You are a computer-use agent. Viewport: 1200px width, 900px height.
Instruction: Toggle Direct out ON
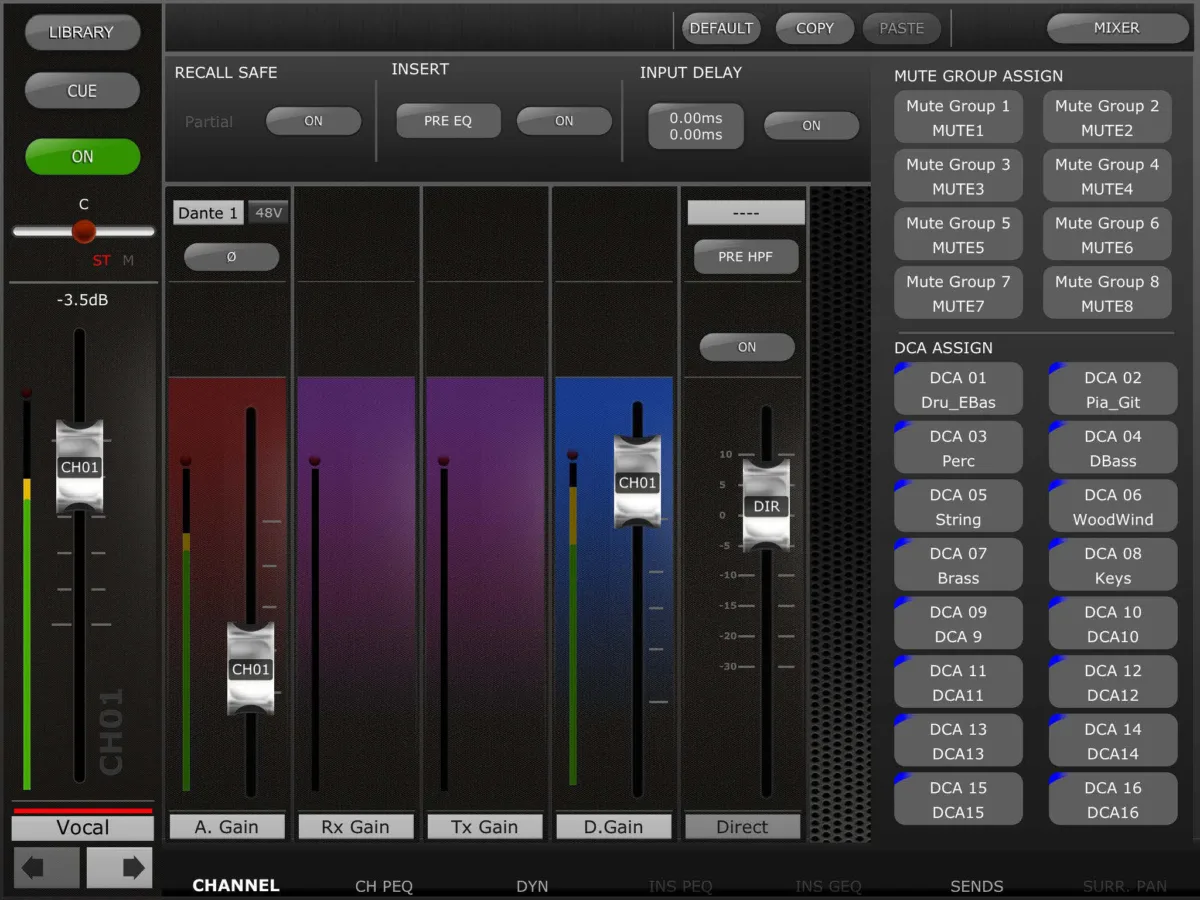coord(747,347)
